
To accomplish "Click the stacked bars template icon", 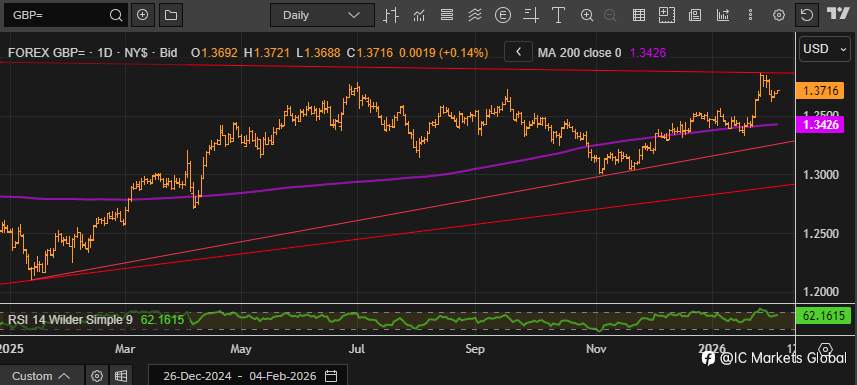I will tap(447, 15).
